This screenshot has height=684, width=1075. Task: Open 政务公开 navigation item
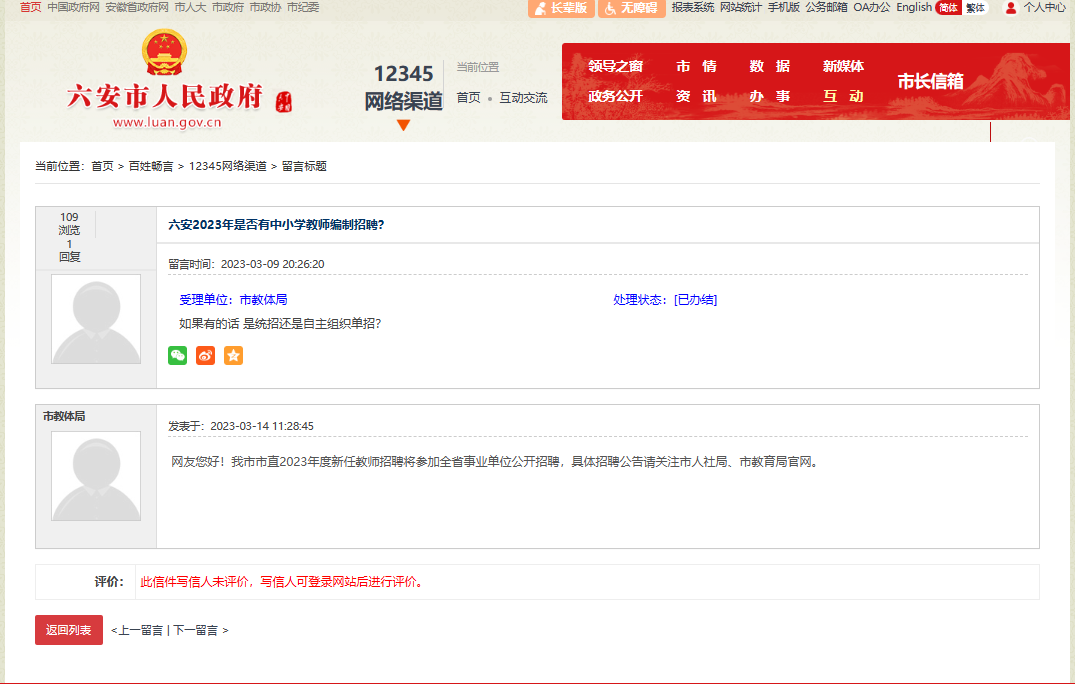[615, 97]
